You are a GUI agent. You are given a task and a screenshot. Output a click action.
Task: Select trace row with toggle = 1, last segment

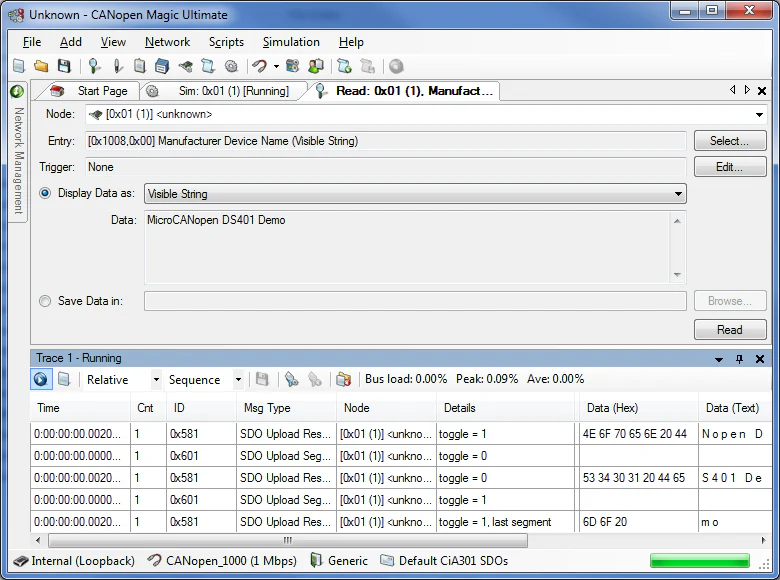pyautogui.click(x=401, y=522)
